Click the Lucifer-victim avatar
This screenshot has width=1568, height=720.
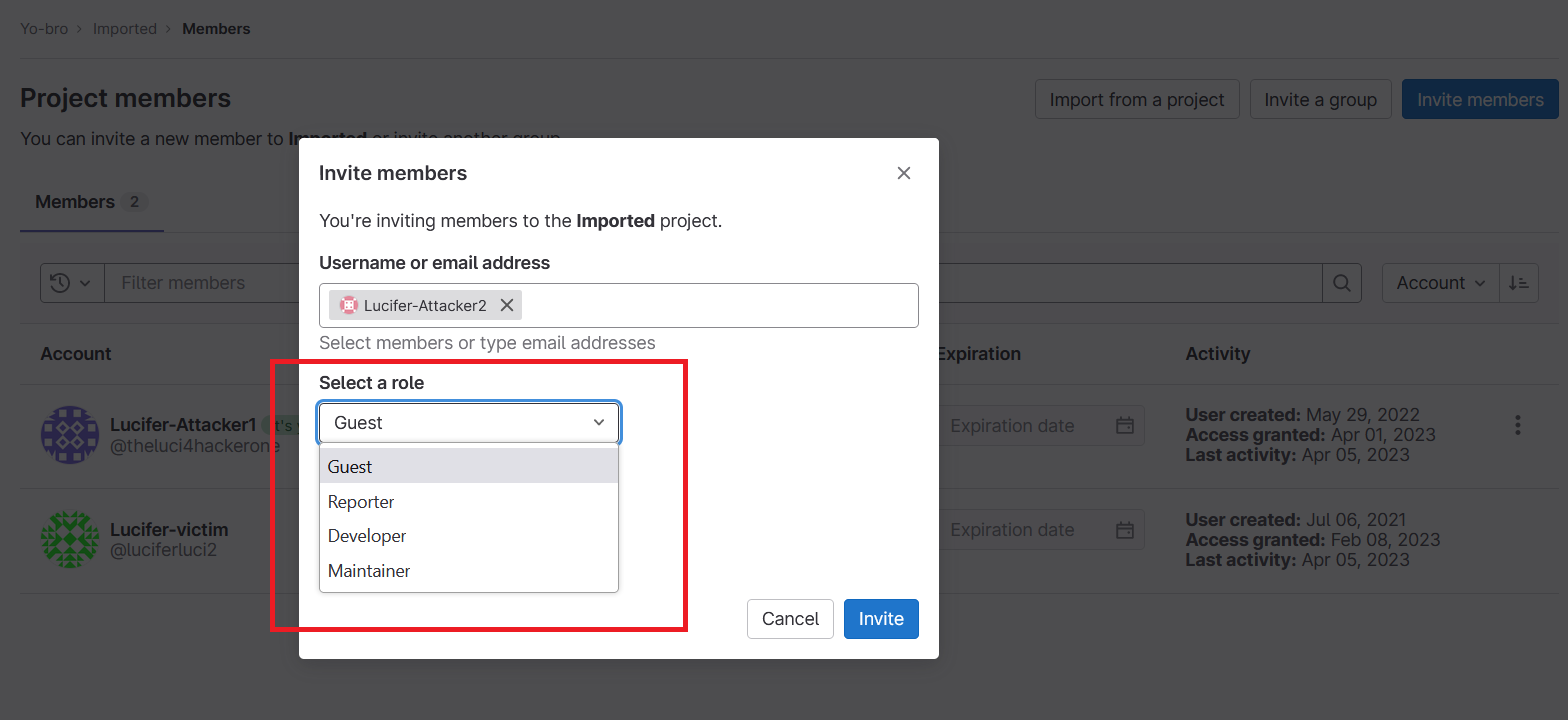[69, 540]
